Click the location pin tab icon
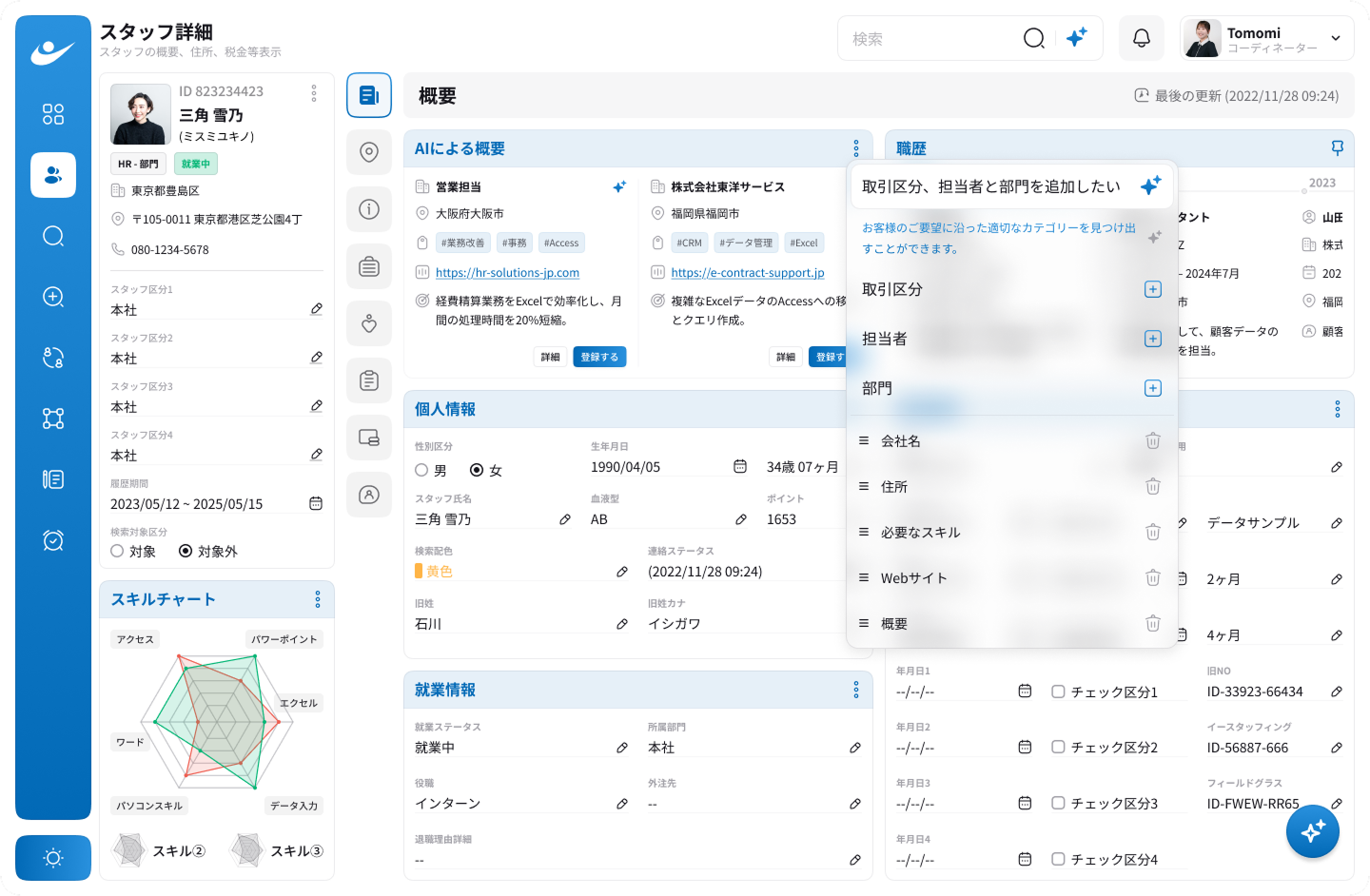The width and height of the screenshot is (1370, 896). pyautogui.click(x=369, y=152)
